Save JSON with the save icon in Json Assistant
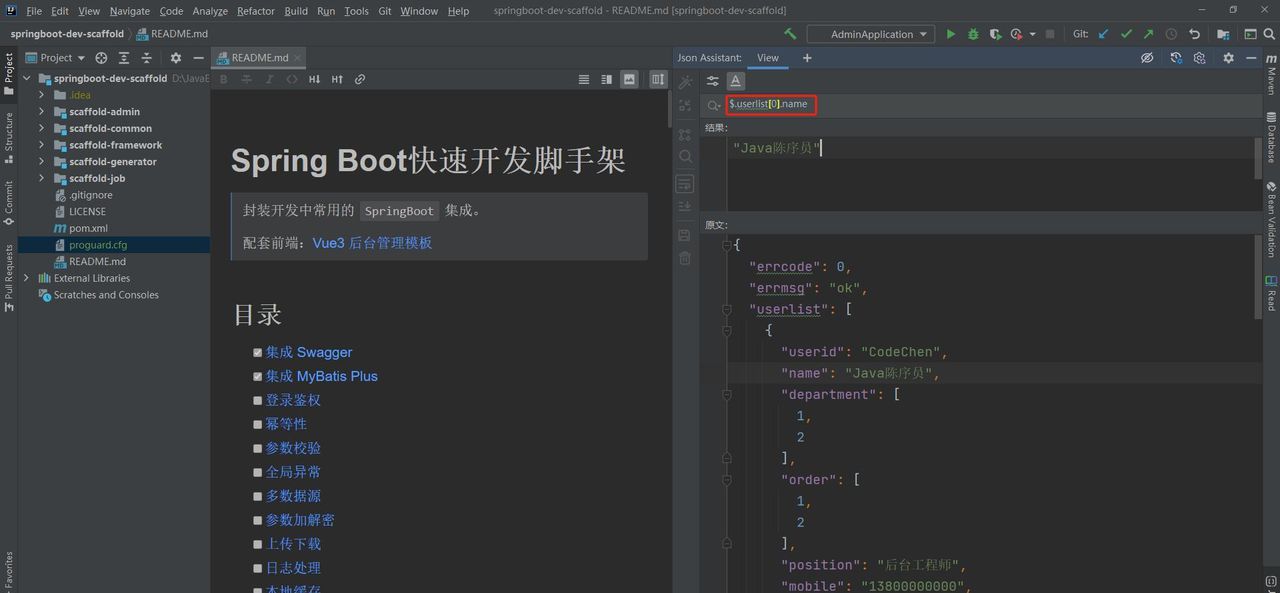1280x593 pixels. click(x=685, y=232)
